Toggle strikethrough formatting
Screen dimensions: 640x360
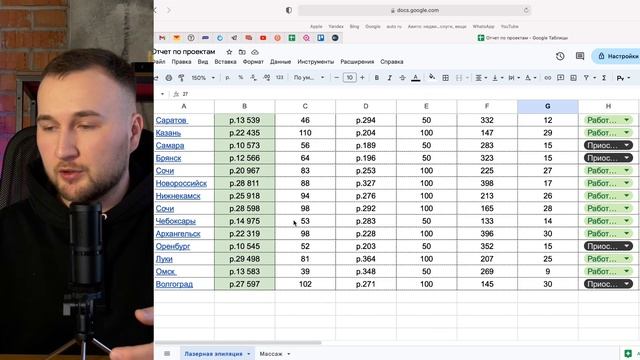pos(402,78)
